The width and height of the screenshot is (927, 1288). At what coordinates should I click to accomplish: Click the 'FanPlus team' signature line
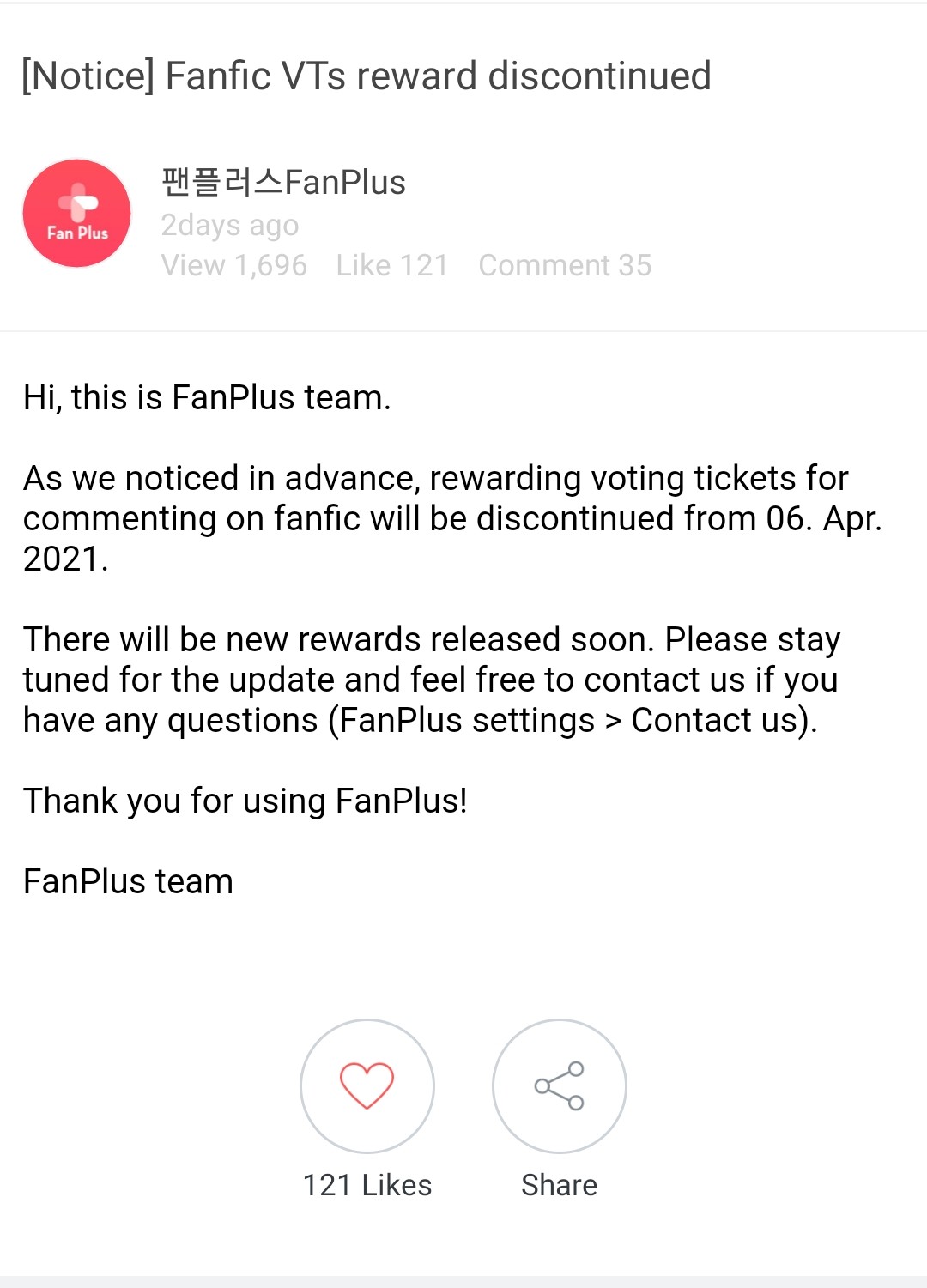point(128,881)
